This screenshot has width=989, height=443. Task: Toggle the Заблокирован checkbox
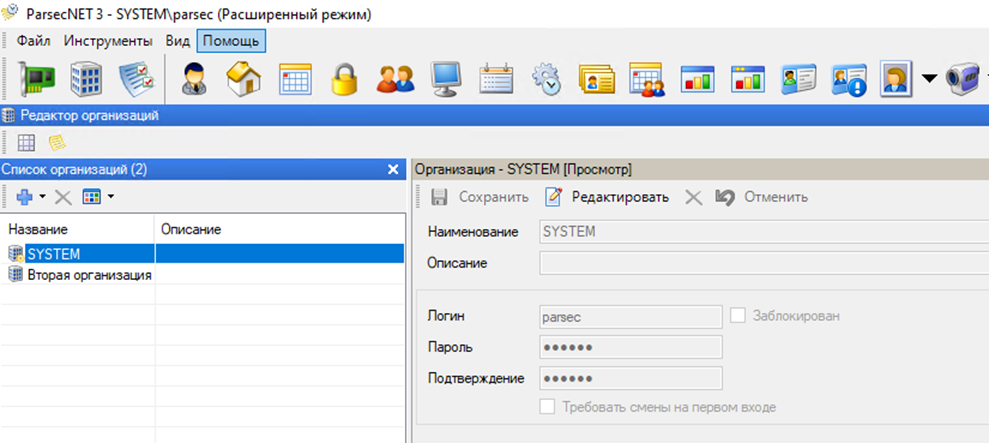point(739,316)
